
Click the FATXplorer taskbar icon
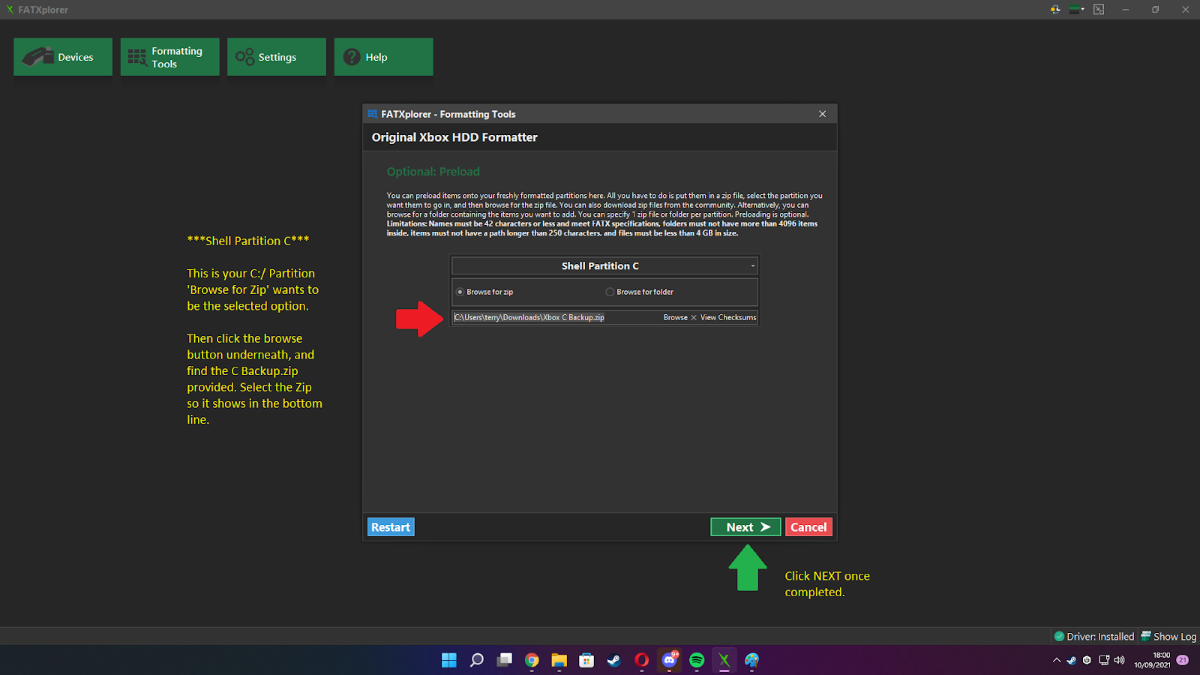point(724,660)
